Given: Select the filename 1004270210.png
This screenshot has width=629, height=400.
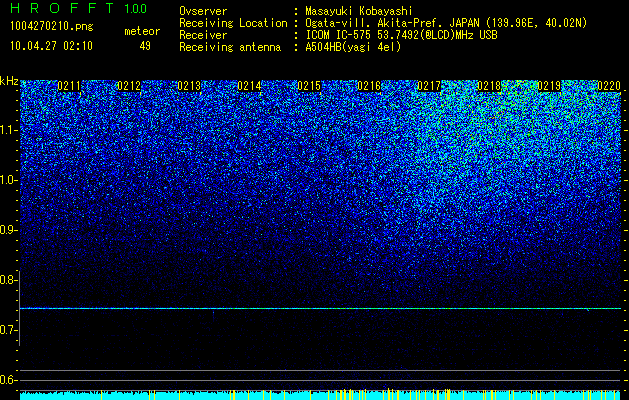Looking at the screenshot, I should [52, 27].
